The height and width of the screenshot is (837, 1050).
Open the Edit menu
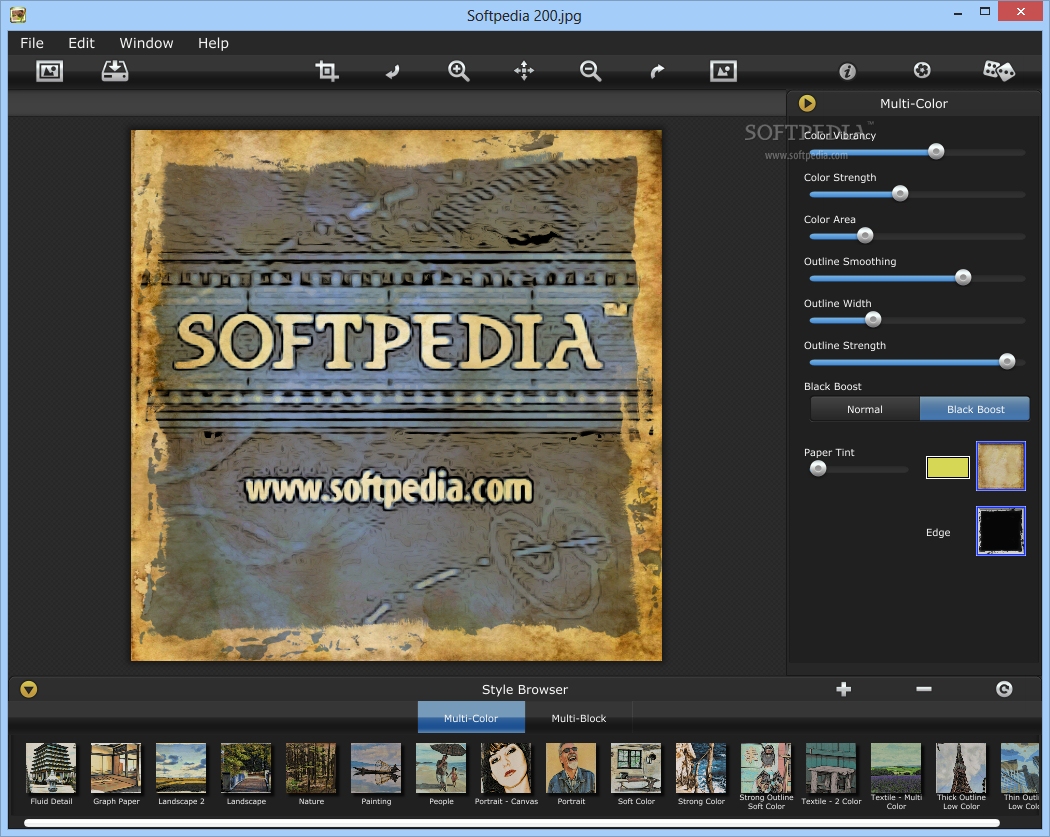(x=81, y=43)
